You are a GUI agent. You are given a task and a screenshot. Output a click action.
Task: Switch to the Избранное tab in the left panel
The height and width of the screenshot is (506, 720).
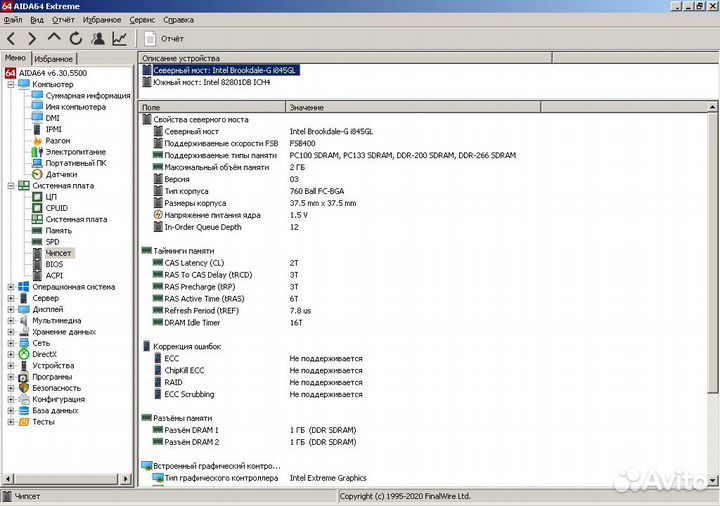[x=54, y=59]
